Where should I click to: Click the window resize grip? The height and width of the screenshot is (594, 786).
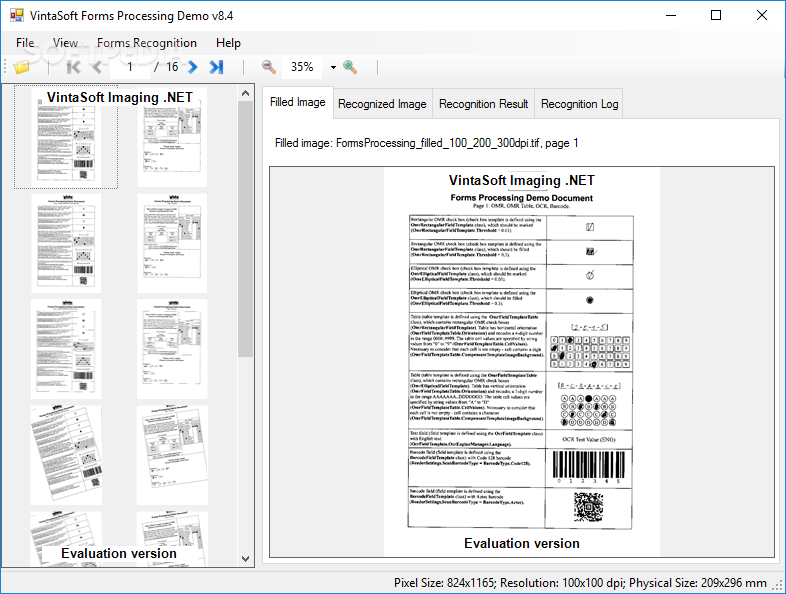tap(778, 585)
